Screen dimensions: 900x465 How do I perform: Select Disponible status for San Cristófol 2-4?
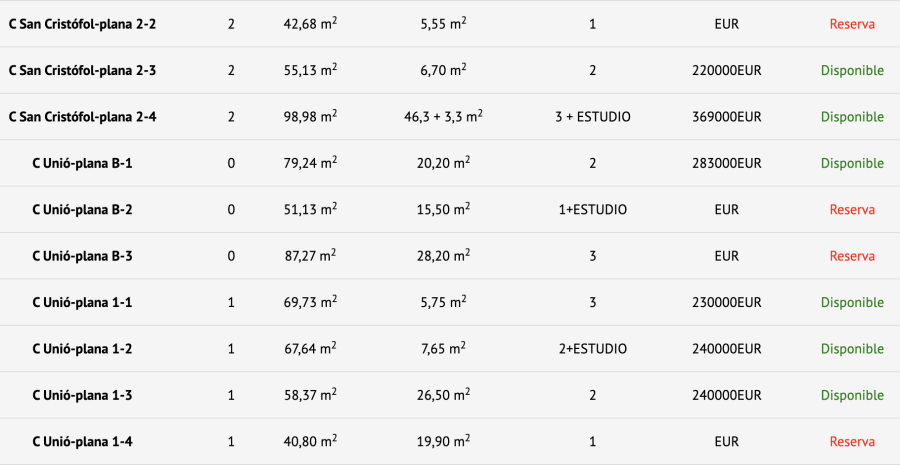tap(852, 117)
